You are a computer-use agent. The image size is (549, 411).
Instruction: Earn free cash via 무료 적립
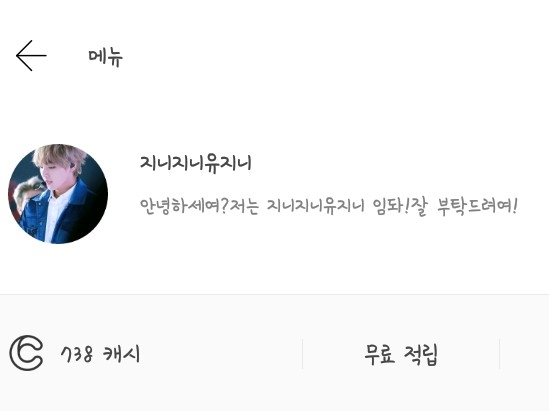401,354
